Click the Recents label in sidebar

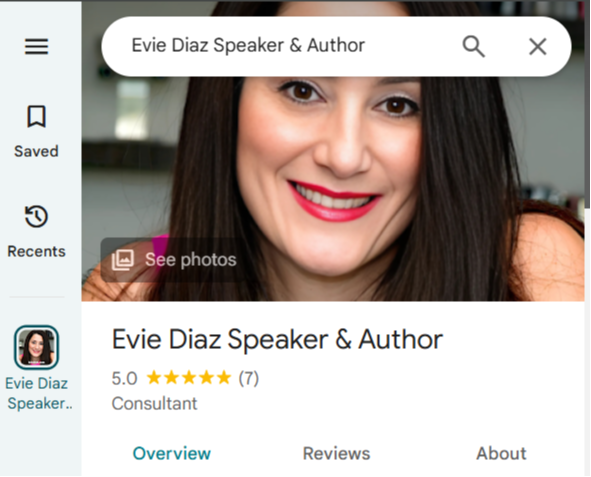tap(36, 251)
